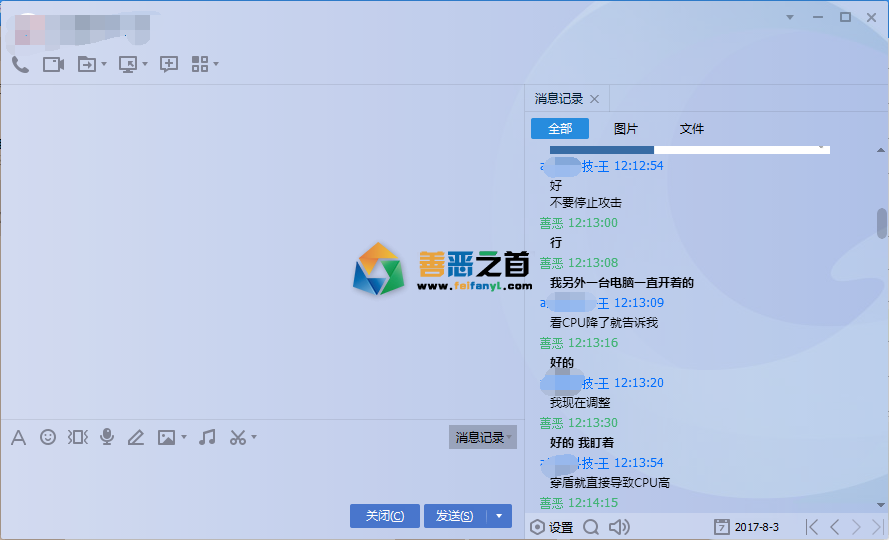Screen dimensions: 889x540
Task: Start a video call with the camera icon
Action: [x=53, y=64]
